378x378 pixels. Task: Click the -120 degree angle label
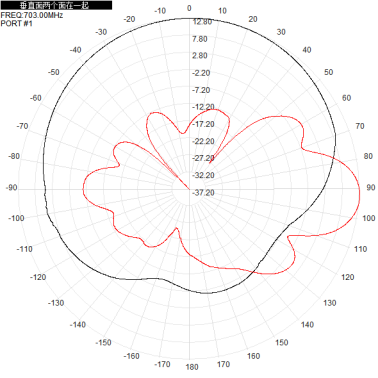(38, 277)
